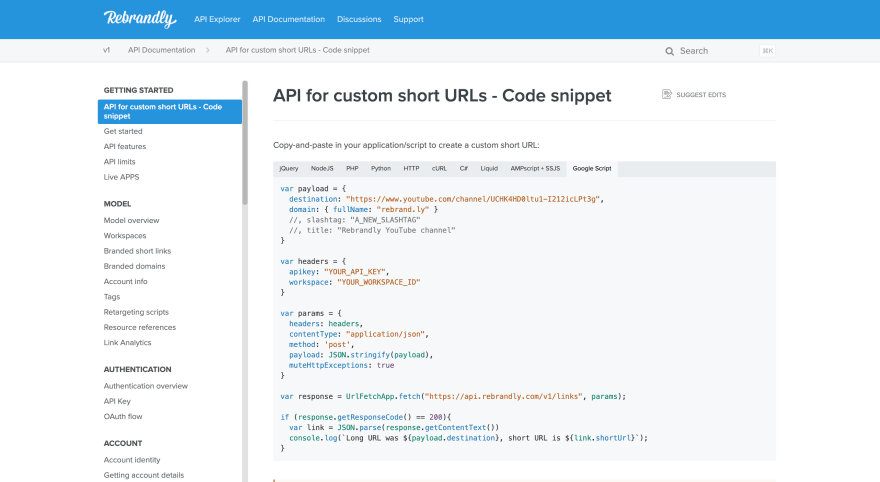The image size is (880, 482).
Task: Switch to the C# tab
Action: point(464,168)
